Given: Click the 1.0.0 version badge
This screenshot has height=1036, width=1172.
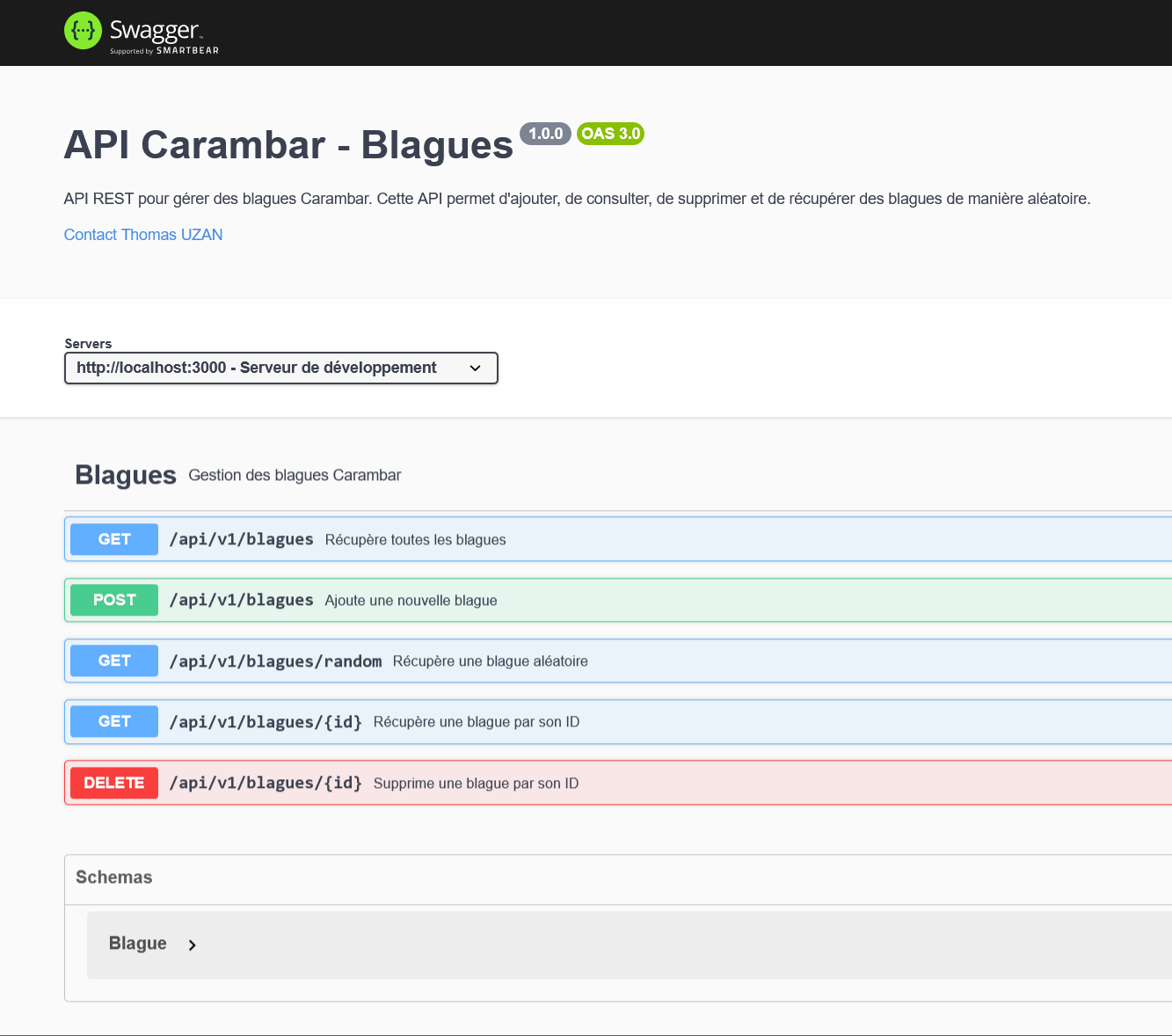Looking at the screenshot, I should [x=546, y=134].
